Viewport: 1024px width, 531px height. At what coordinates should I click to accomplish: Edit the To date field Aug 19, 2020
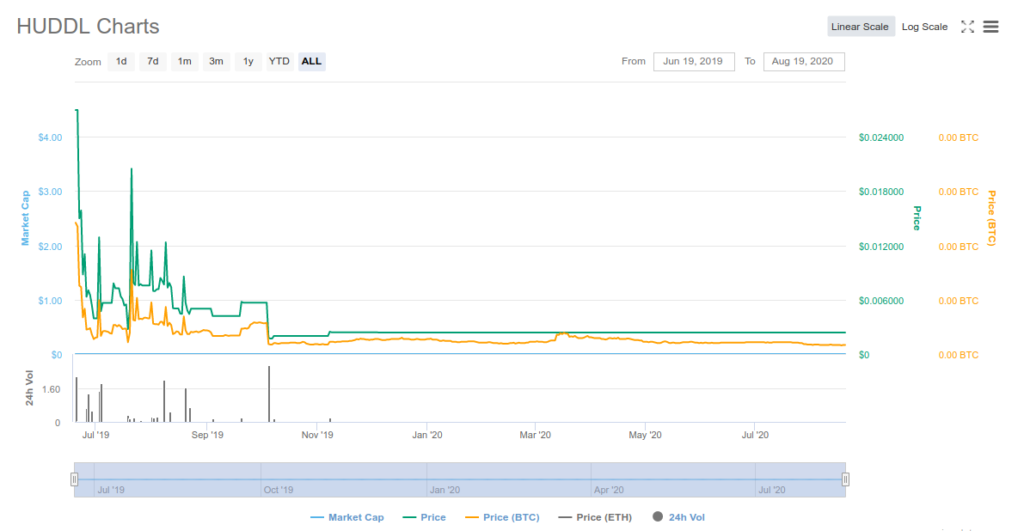pos(803,61)
